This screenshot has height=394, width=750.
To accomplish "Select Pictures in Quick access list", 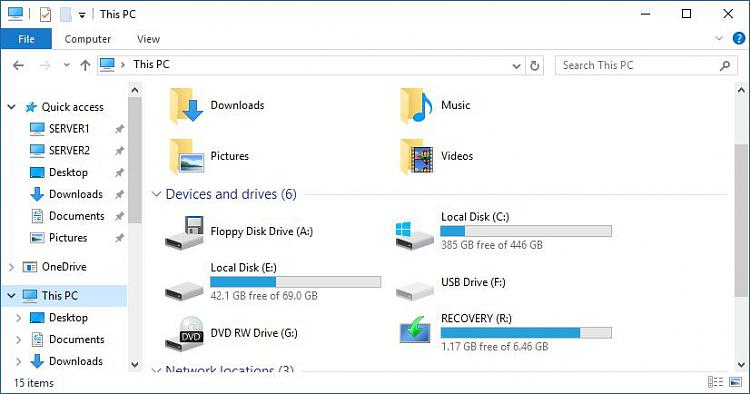I will tap(68, 238).
